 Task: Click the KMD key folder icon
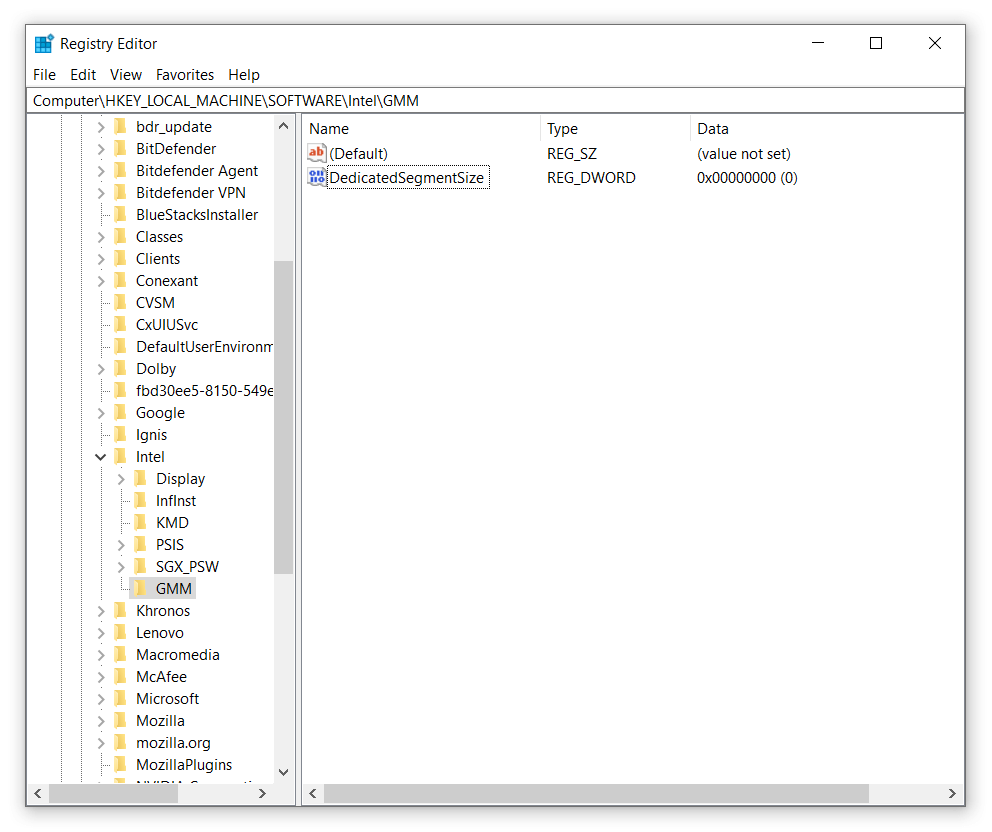[x=140, y=522]
